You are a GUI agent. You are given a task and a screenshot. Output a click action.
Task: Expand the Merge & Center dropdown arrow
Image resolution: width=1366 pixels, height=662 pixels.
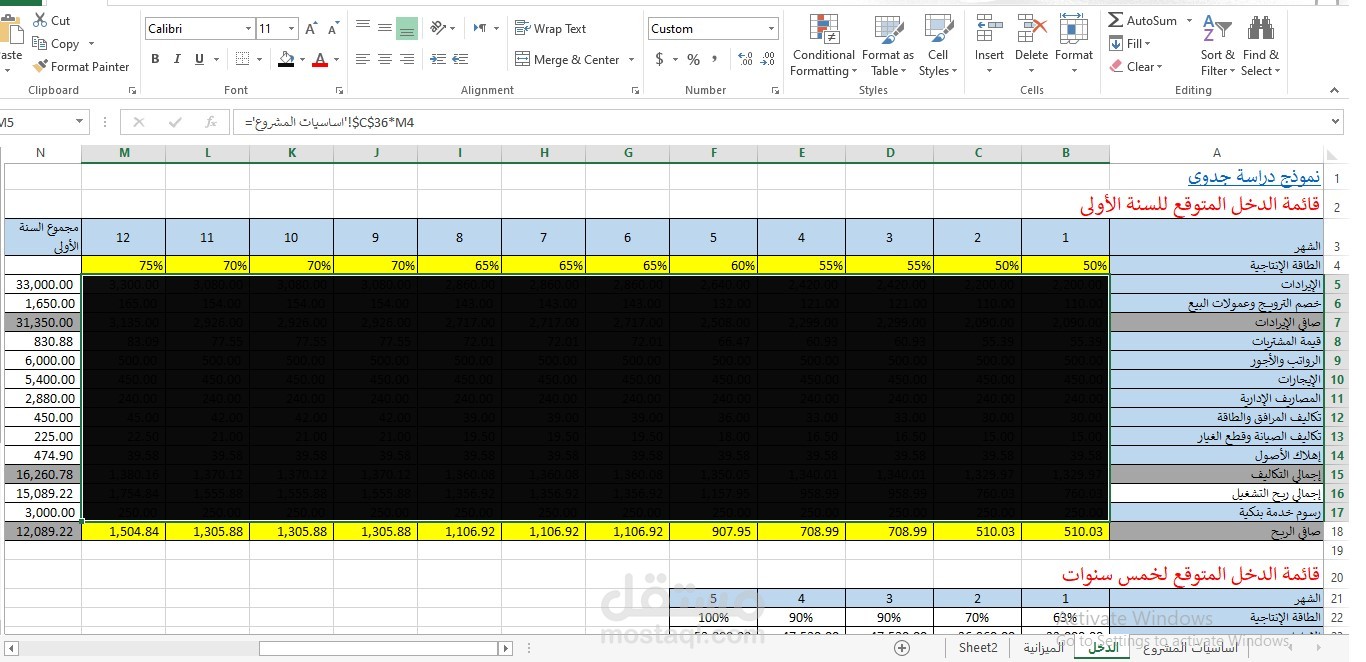(x=632, y=60)
